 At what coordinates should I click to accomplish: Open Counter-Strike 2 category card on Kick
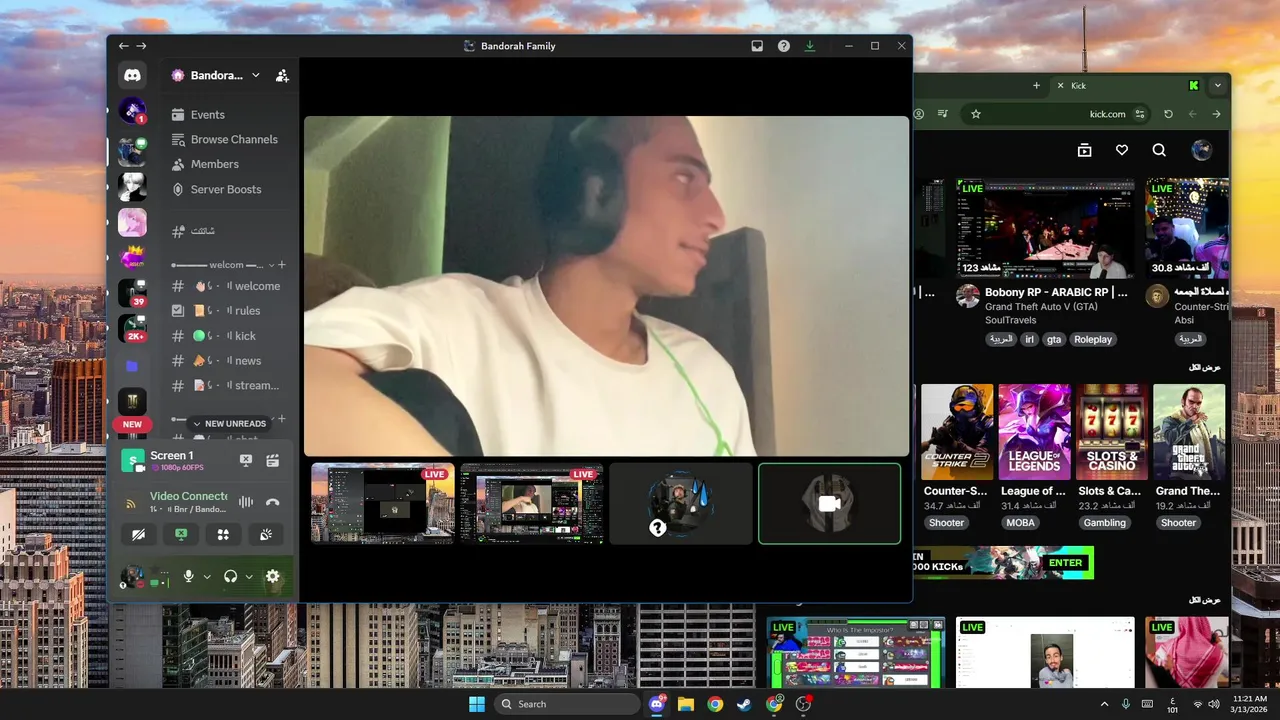click(957, 432)
